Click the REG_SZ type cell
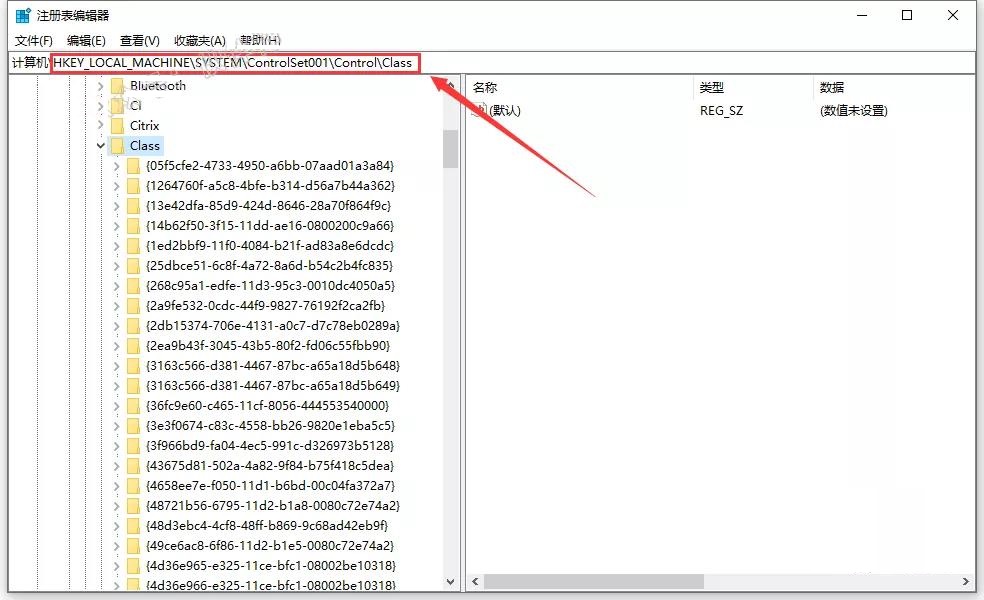The image size is (984, 600). tap(722, 111)
